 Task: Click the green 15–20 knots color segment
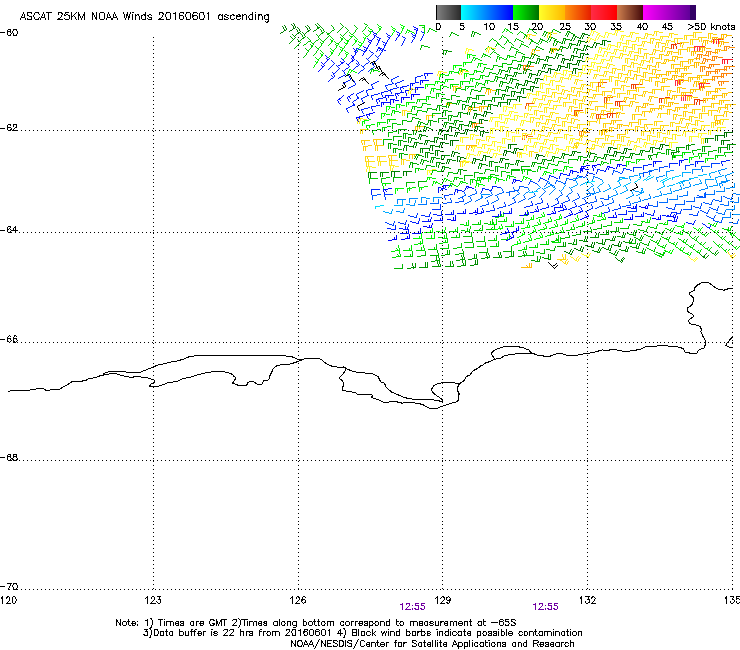pyautogui.click(x=526, y=12)
